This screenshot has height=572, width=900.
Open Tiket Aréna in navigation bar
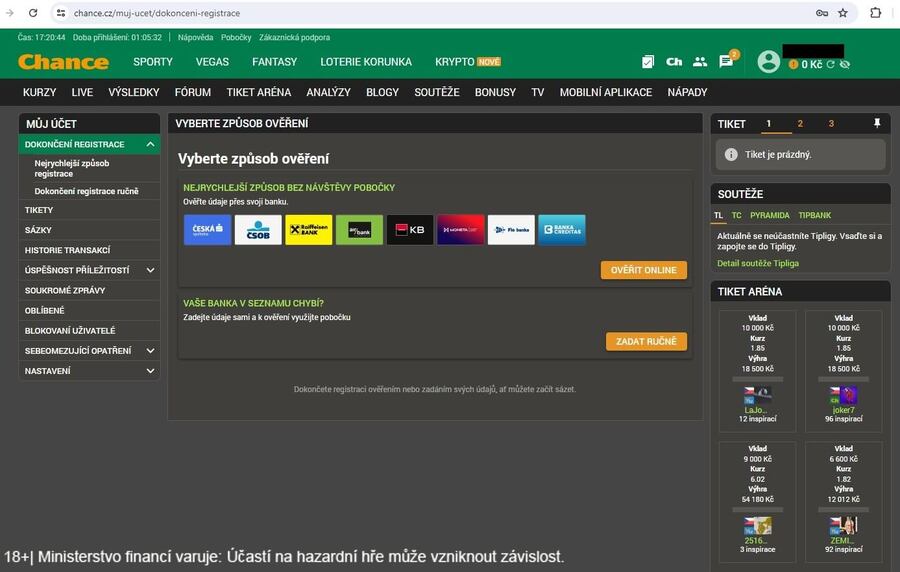coord(258,92)
